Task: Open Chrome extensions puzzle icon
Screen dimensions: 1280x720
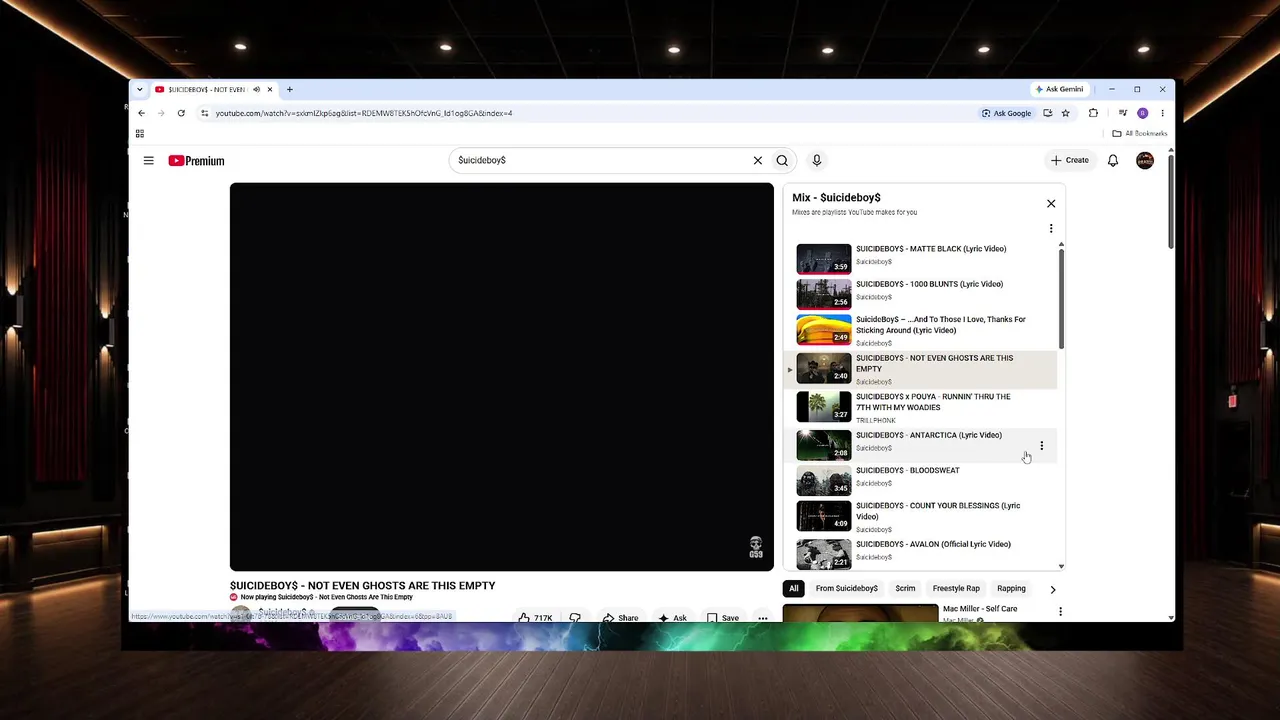Action: pos(1093,113)
